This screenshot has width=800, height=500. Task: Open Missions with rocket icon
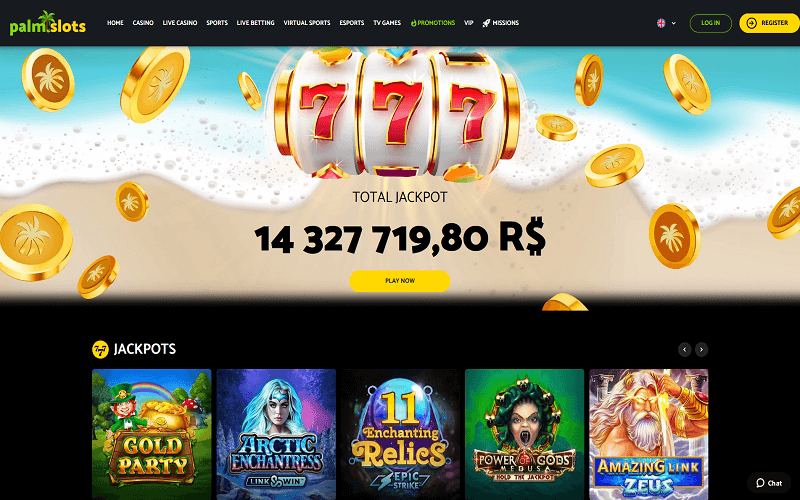coord(501,23)
